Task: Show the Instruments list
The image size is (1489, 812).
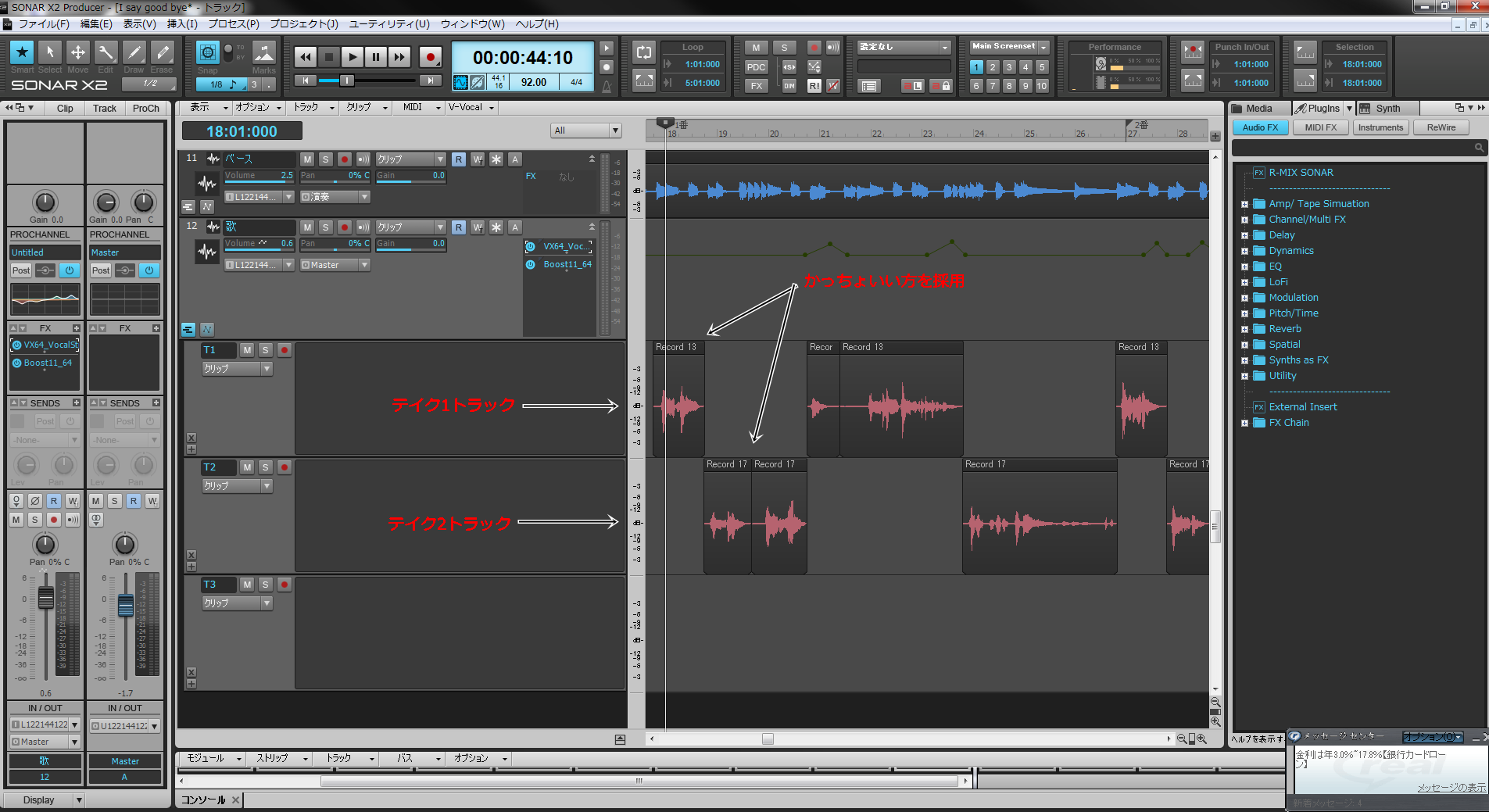Action: coord(1380,127)
